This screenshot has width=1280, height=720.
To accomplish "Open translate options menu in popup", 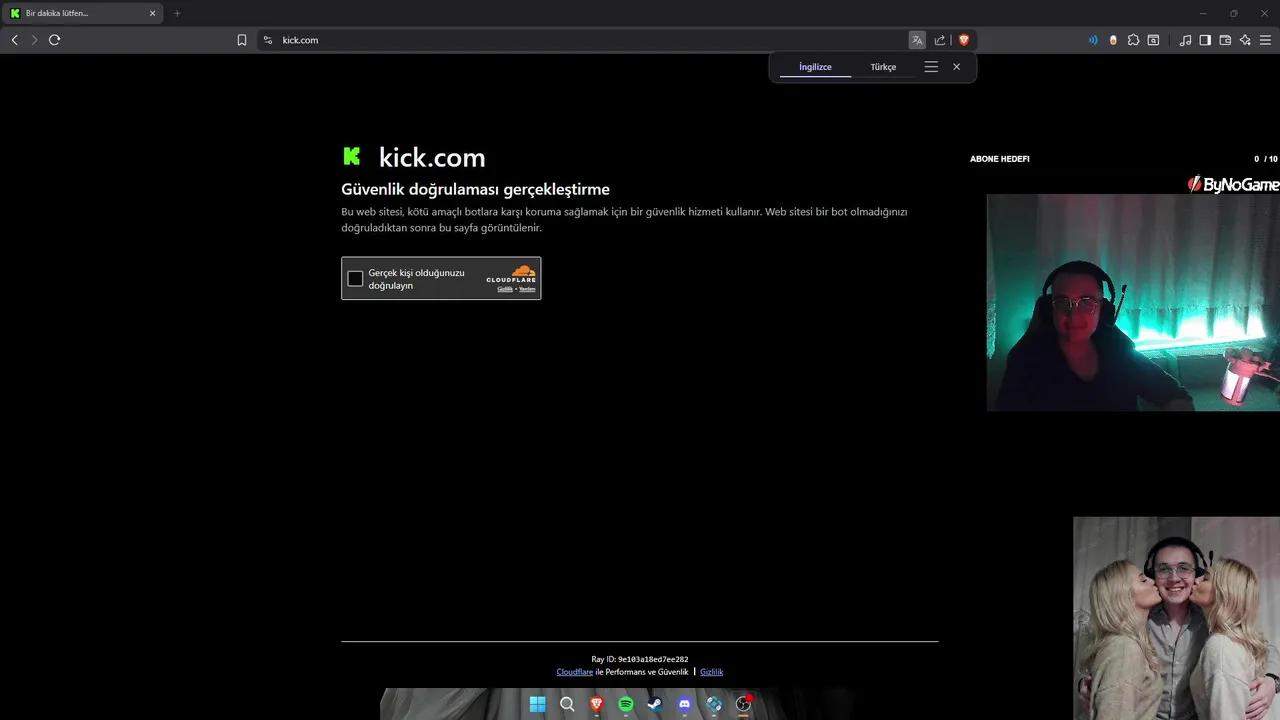I will (931, 67).
